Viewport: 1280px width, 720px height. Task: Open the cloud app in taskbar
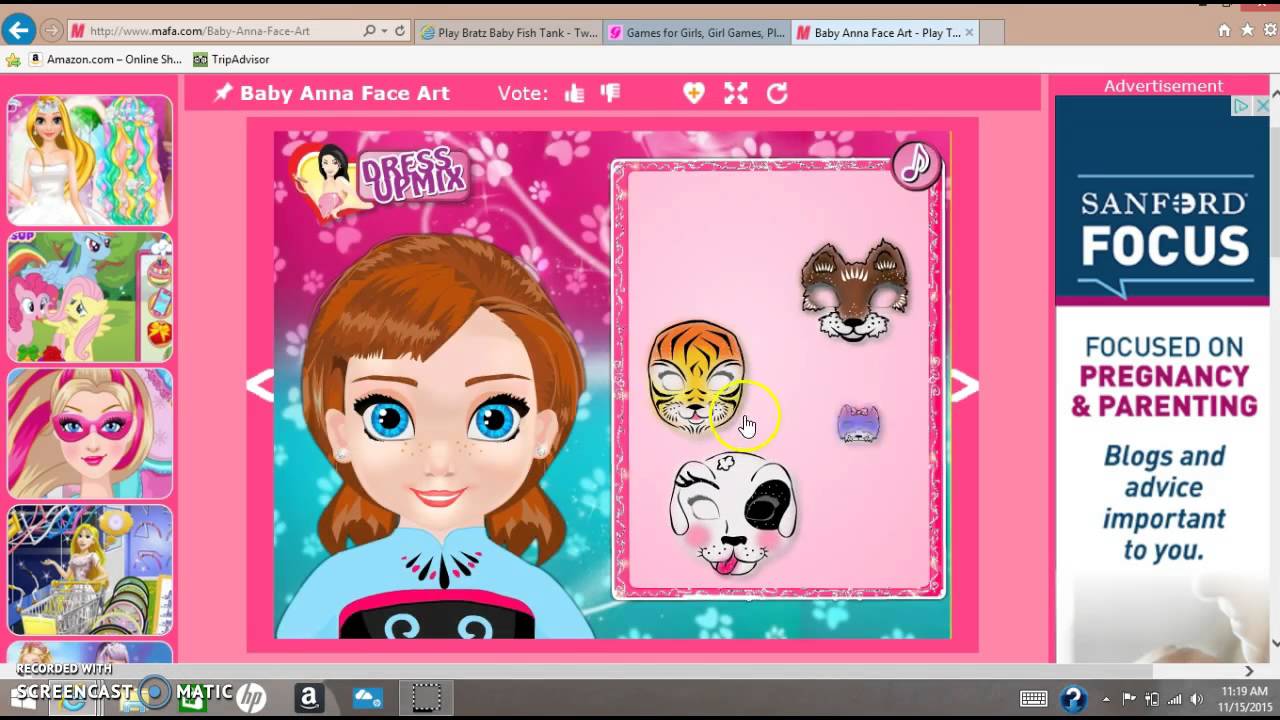pyautogui.click(x=367, y=697)
